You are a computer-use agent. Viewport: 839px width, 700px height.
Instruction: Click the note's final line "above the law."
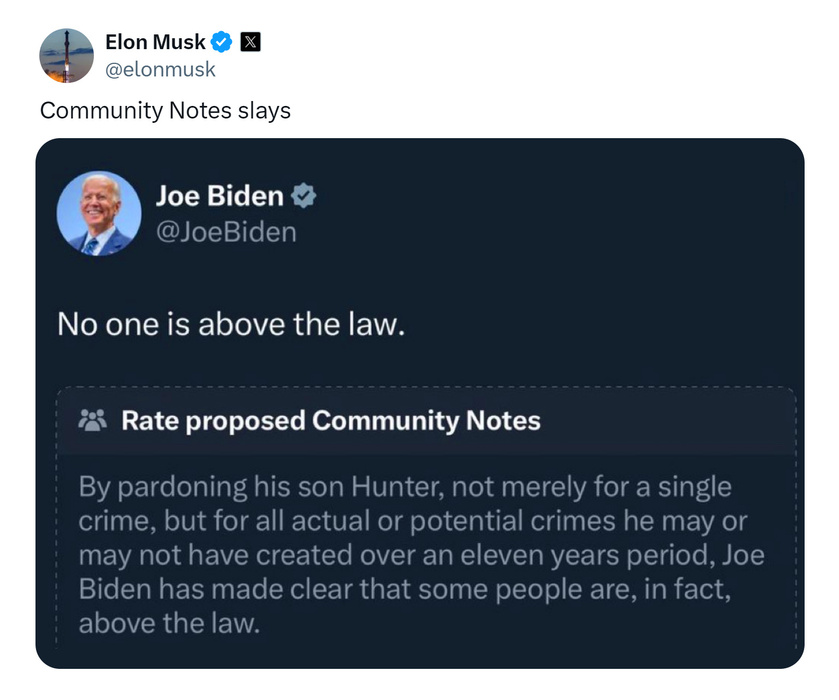coord(168,623)
